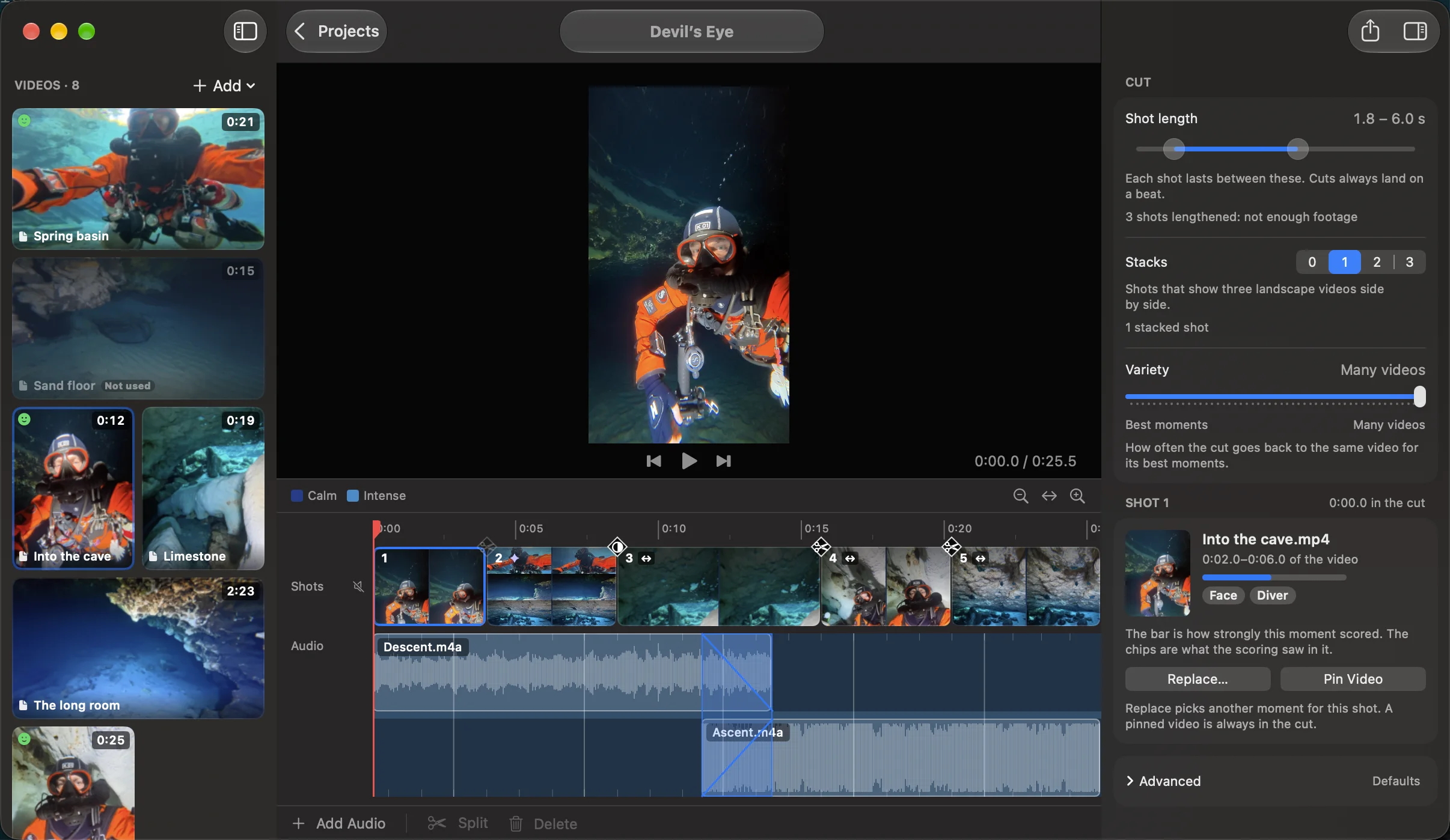Select the Ascent.m4a audio clip

pos(901,758)
